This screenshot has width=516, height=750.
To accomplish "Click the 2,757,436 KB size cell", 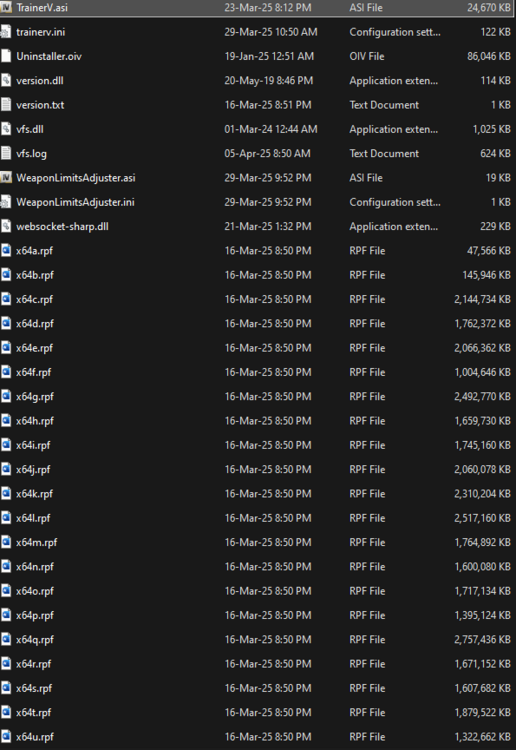I will [x=482, y=640].
